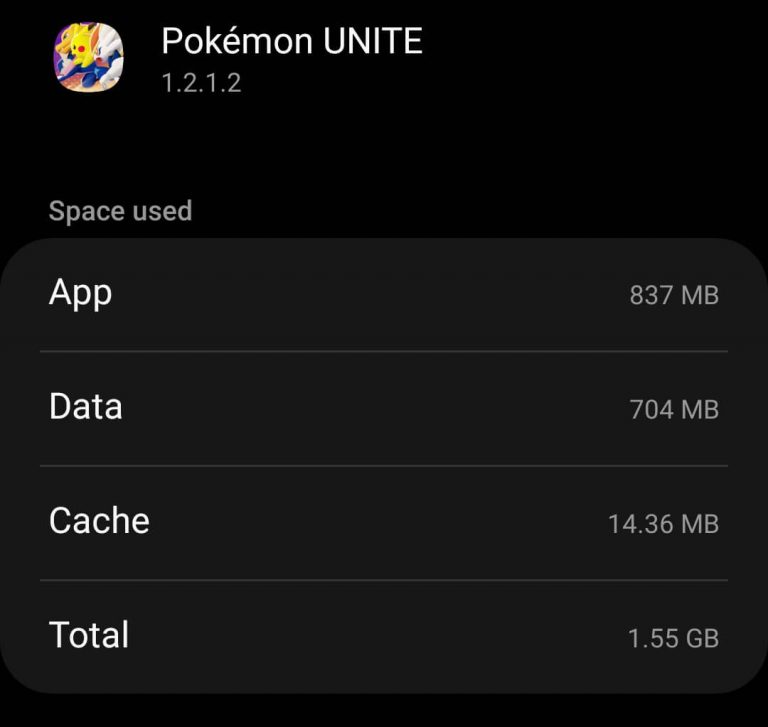The image size is (768, 727).
Task: Click the divider between Data and Cache
Action: tap(384, 465)
